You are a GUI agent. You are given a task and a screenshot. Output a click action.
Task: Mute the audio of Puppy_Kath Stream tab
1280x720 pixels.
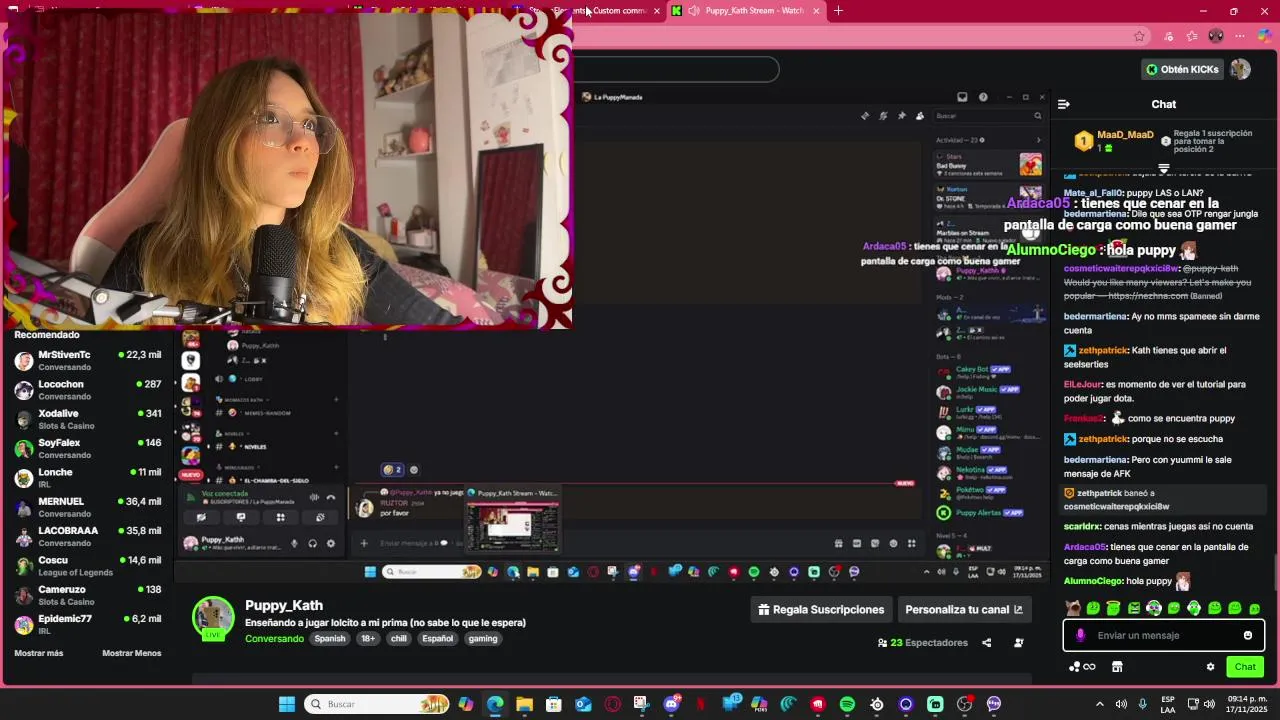coord(693,11)
